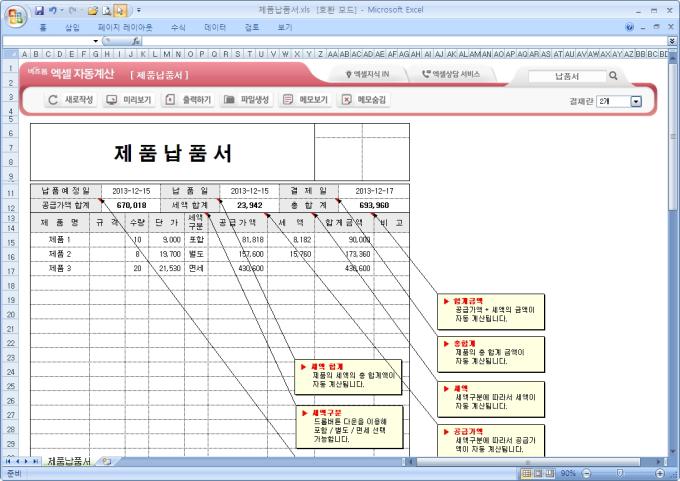Screen dimensions: 680x481
Task: Select the 제품납품서 sheet tab
Action: [x=69, y=460]
